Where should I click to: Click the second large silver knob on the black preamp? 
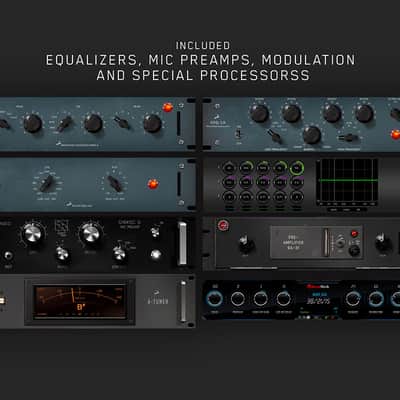click(x=90, y=232)
